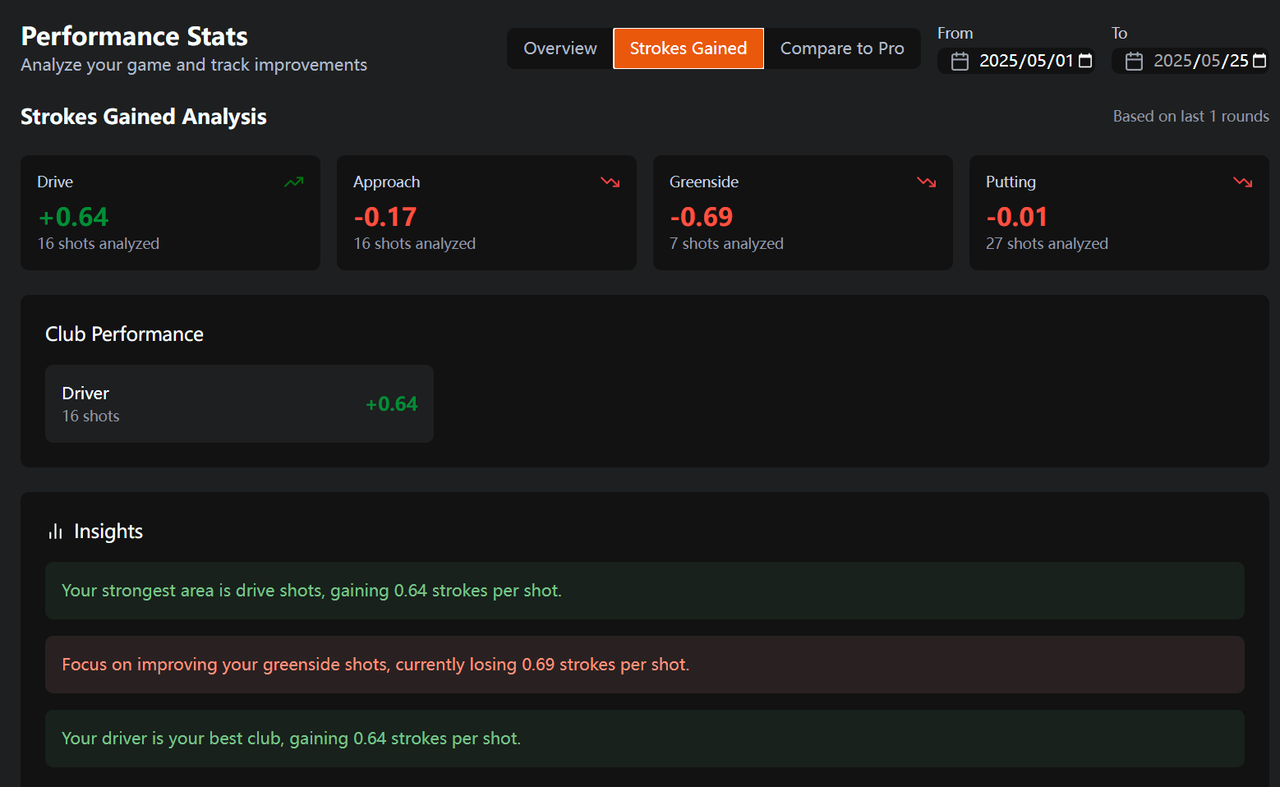
Task: Click the Strokes Gained Analysis heading
Action: click(x=143, y=116)
